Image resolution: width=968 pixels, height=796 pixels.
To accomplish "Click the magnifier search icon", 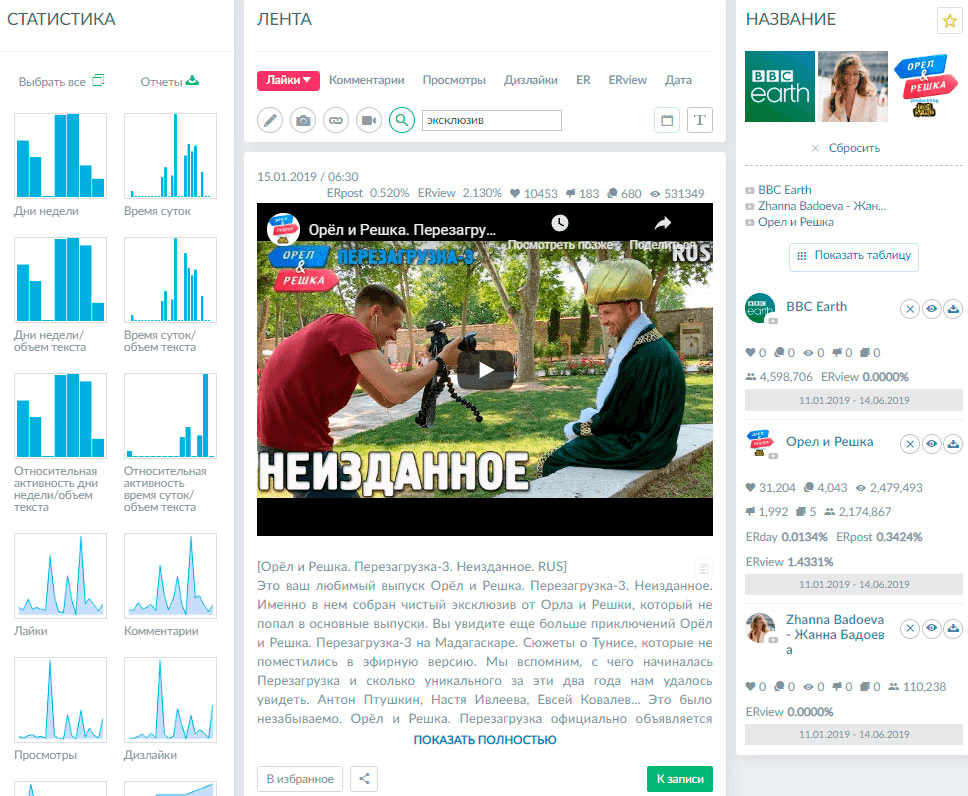I will coord(402,121).
